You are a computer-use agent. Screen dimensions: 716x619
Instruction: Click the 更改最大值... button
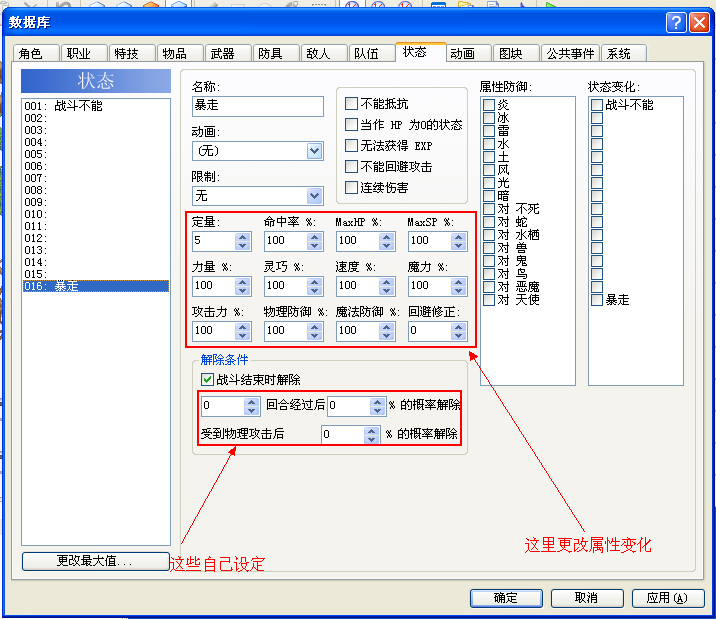tap(95, 561)
